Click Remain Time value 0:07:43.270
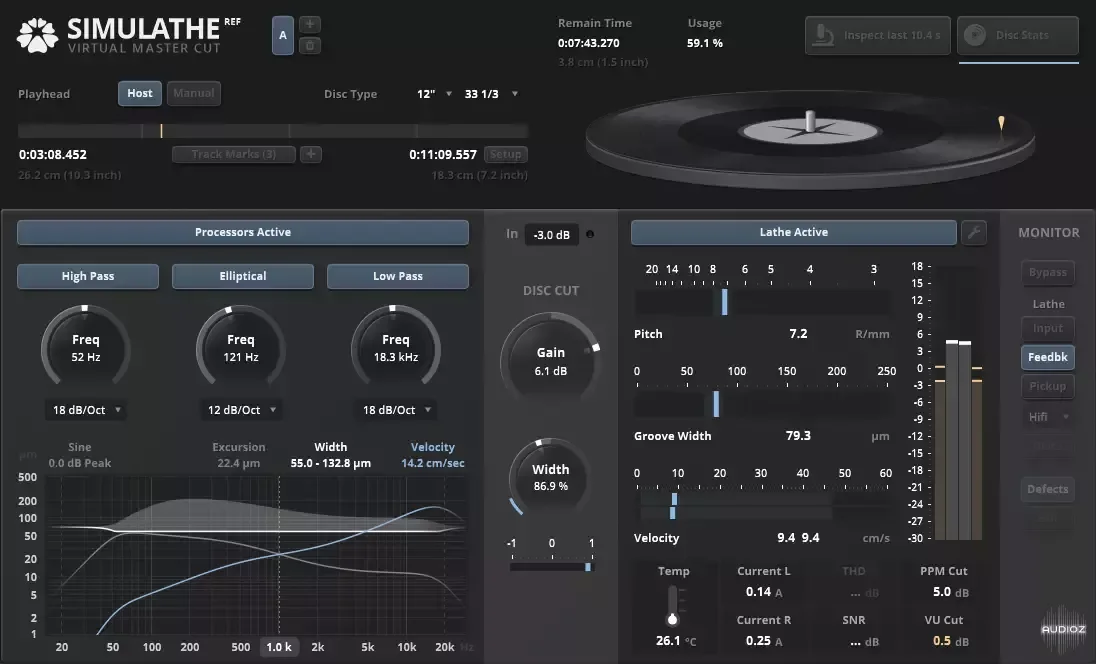Image resolution: width=1096 pixels, height=664 pixels. (x=589, y=43)
